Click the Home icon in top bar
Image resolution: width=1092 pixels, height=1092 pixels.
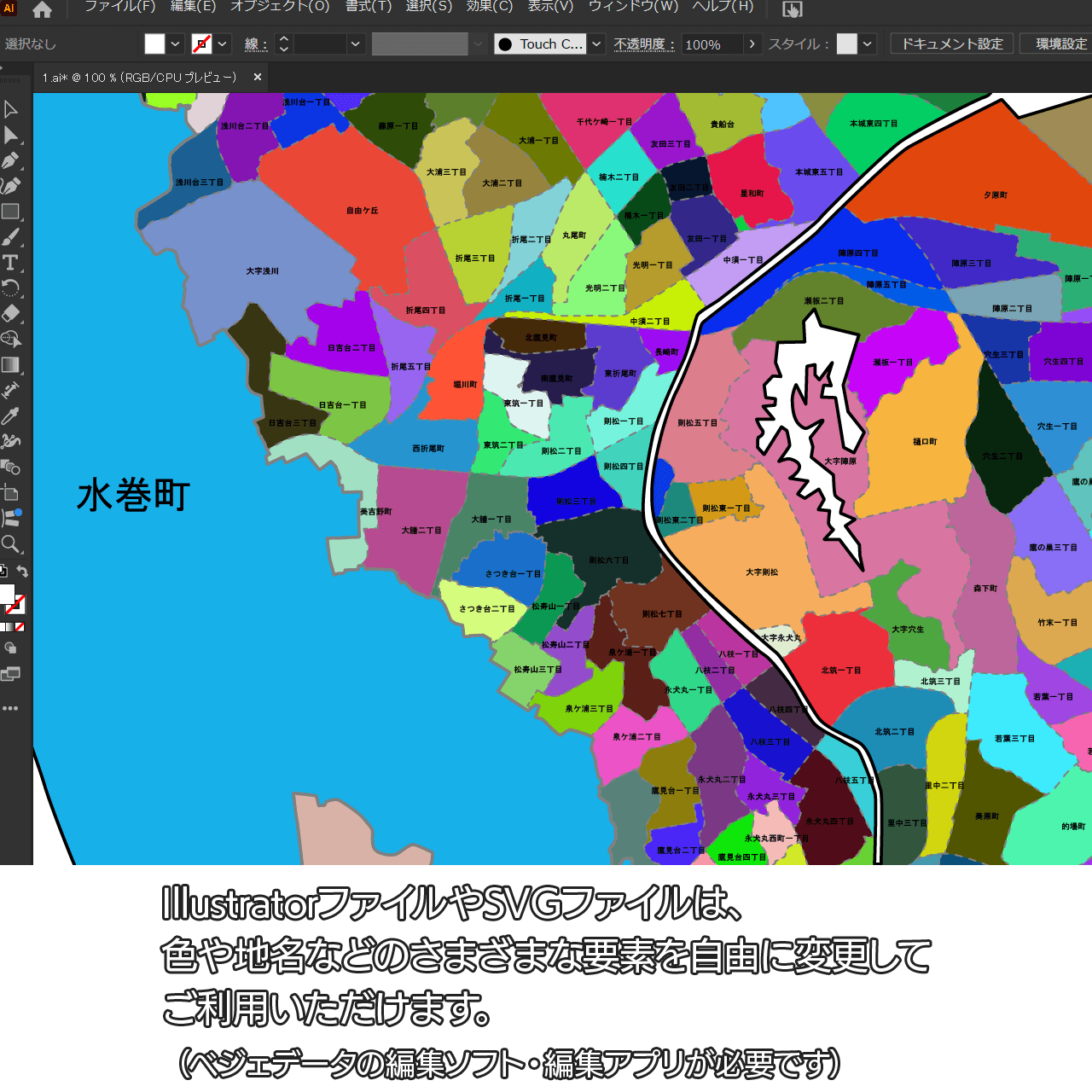point(42,10)
